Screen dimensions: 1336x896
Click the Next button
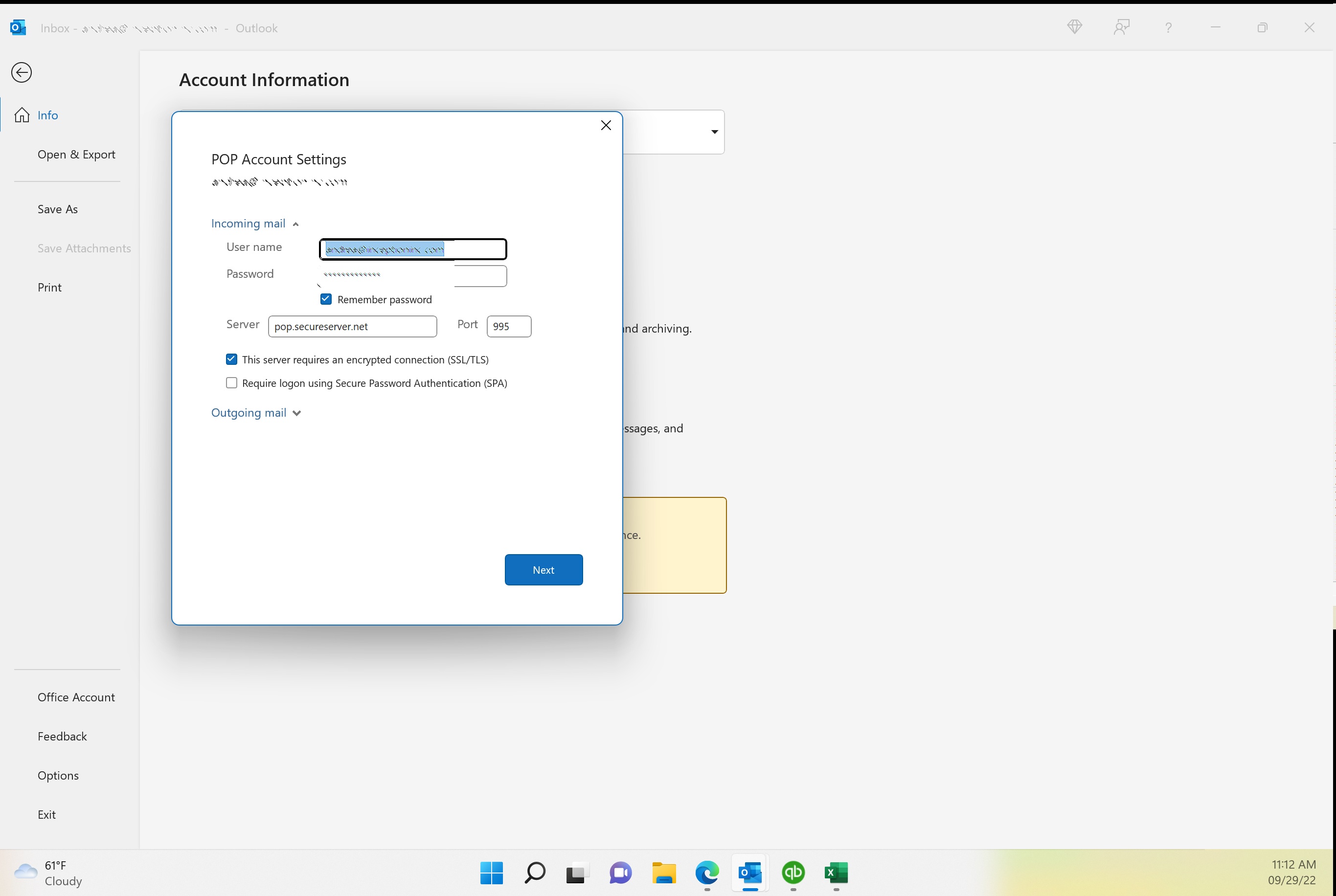pyautogui.click(x=543, y=569)
